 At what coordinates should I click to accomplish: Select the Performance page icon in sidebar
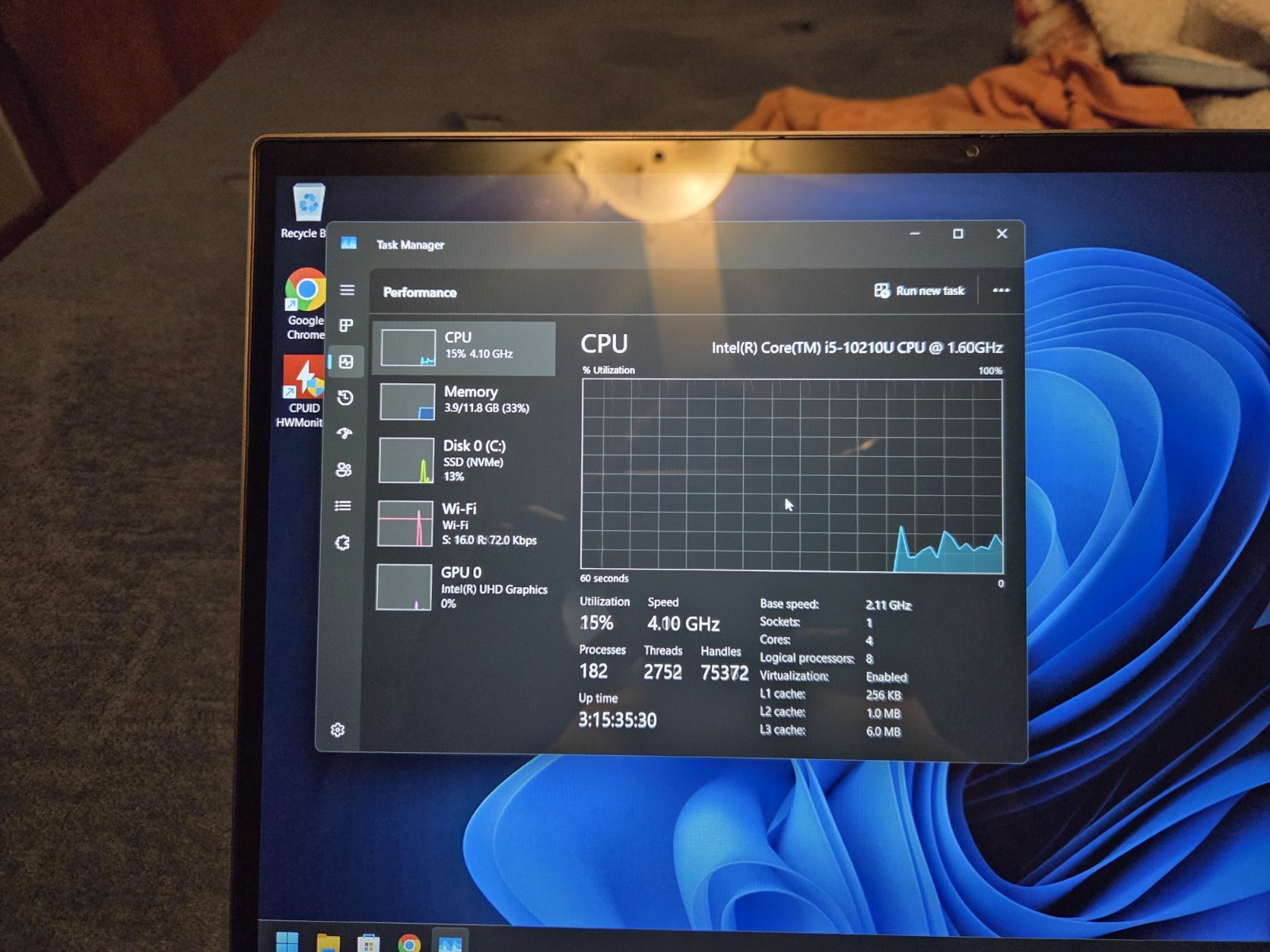click(346, 362)
